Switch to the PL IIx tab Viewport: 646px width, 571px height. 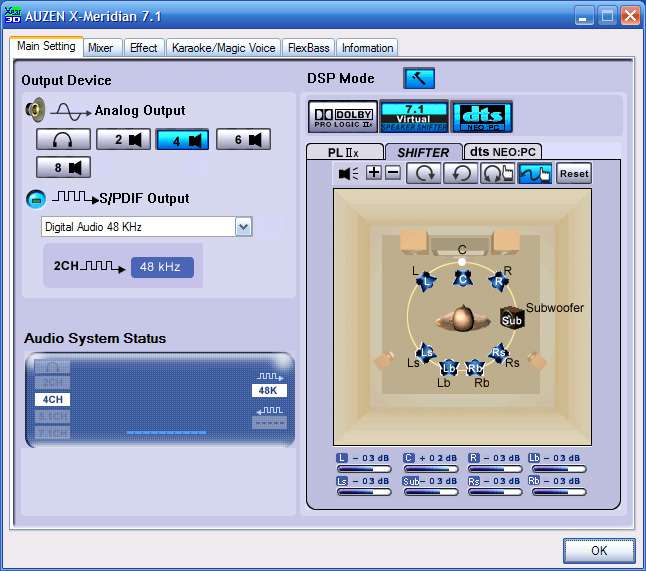pyautogui.click(x=344, y=152)
